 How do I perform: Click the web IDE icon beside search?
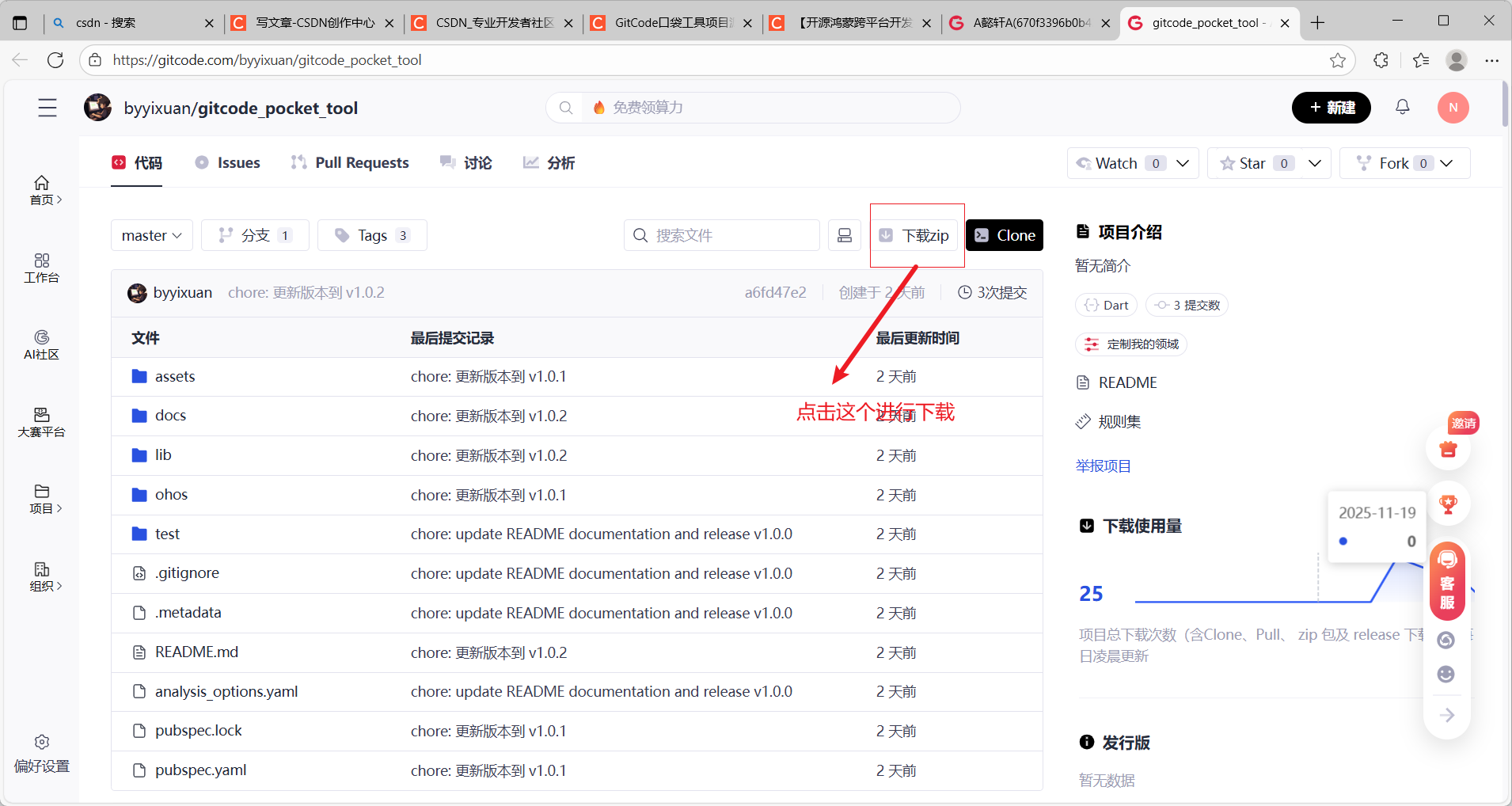845,235
